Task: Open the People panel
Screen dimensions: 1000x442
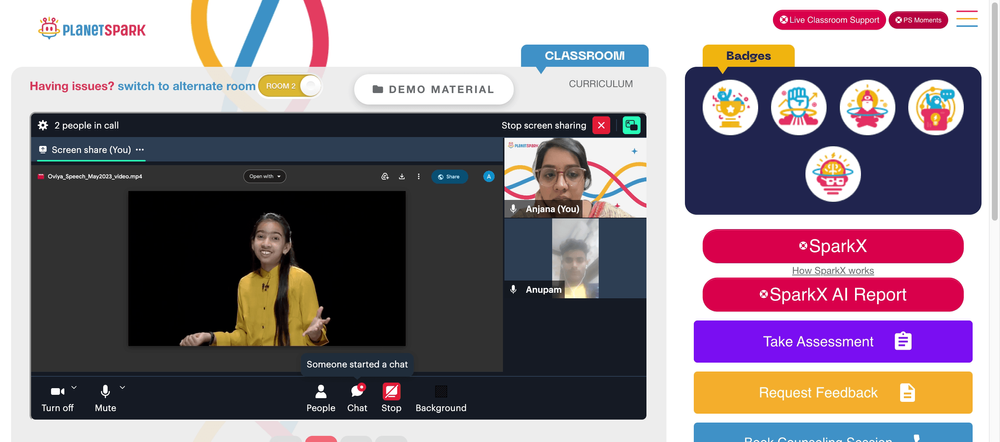Action: click(321, 399)
